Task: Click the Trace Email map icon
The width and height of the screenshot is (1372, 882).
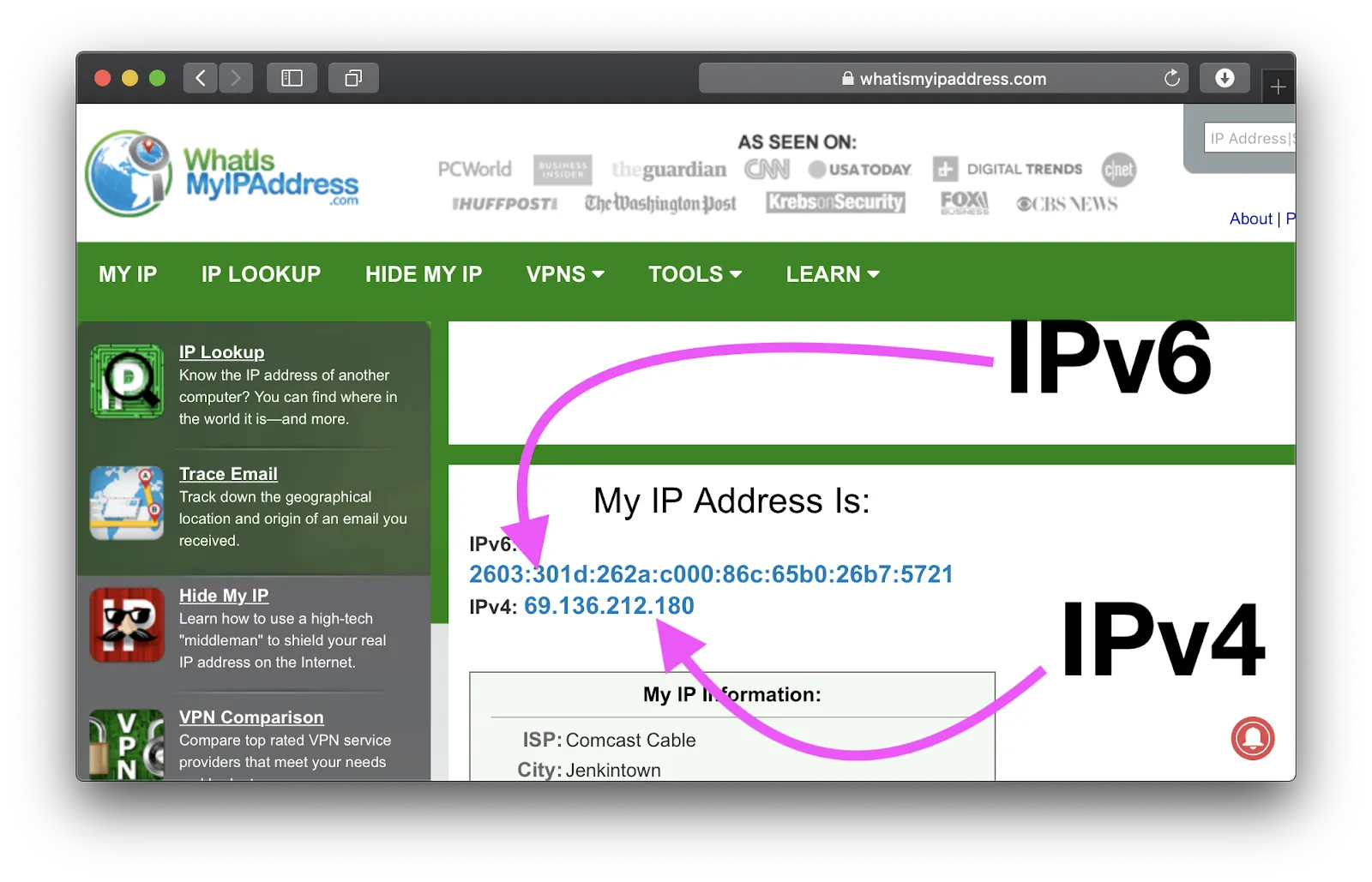Action: click(x=127, y=503)
